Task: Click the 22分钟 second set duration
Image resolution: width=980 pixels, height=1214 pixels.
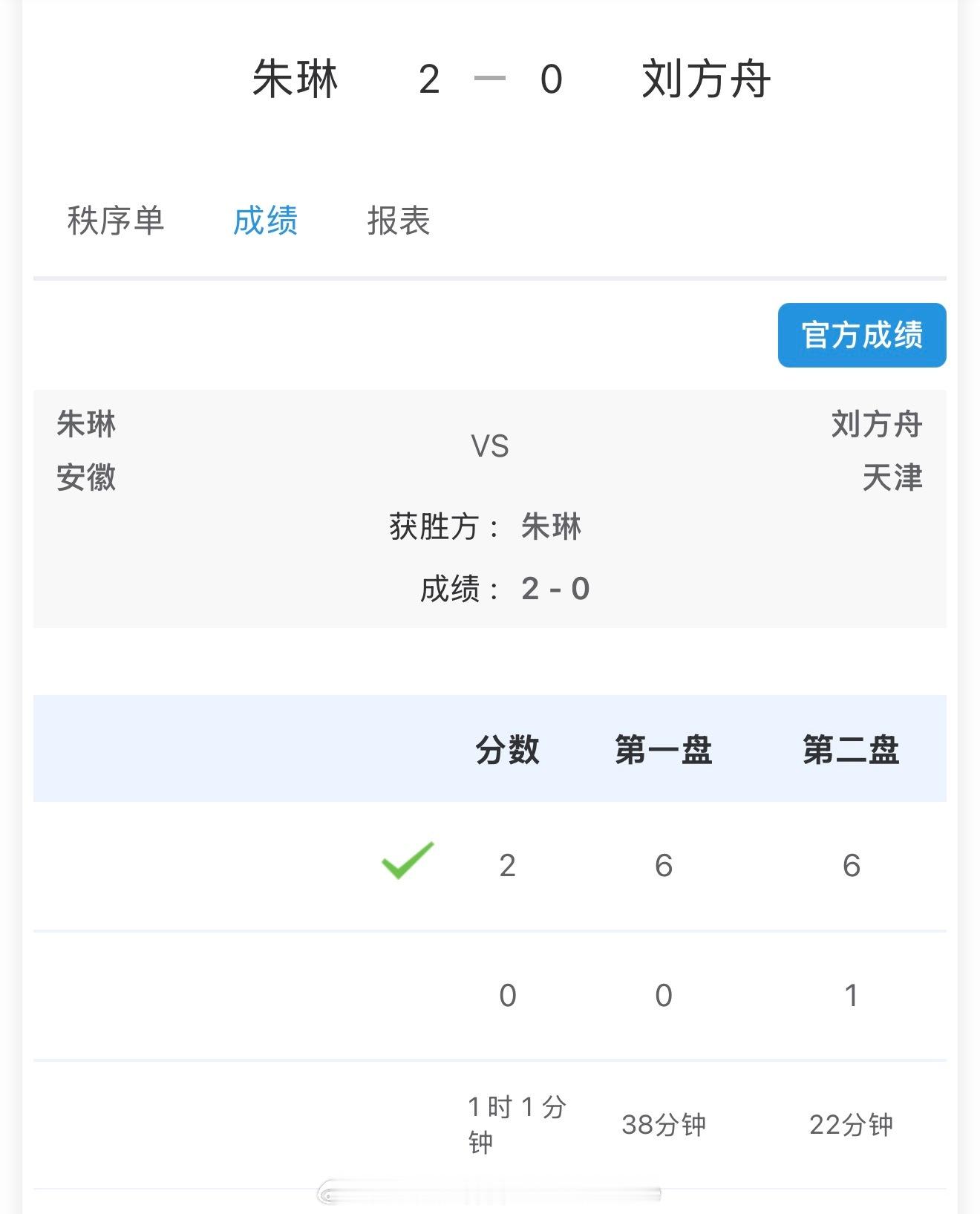Action: (x=851, y=1124)
